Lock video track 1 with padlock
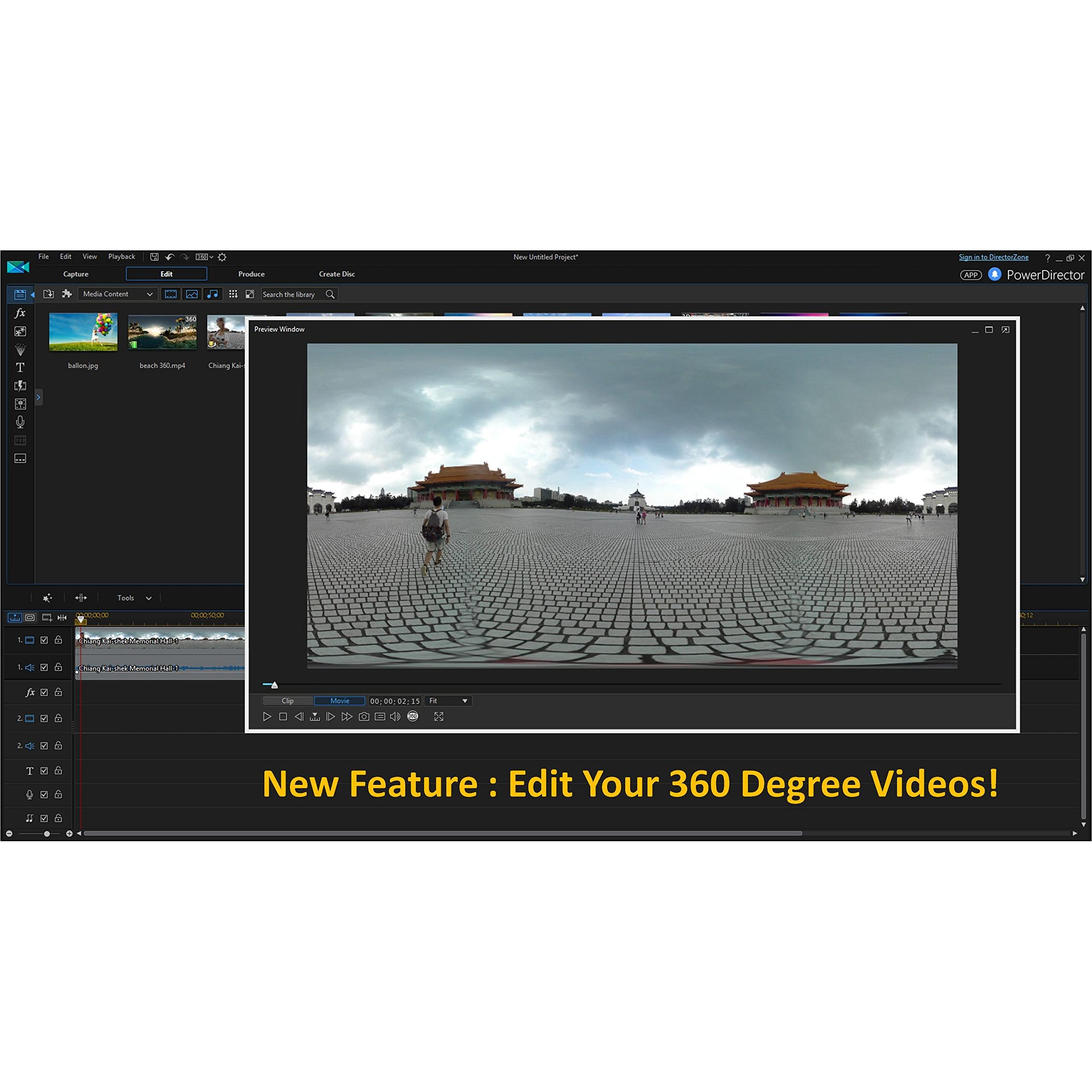Viewport: 1092px width, 1092px height. click(58, 640)
